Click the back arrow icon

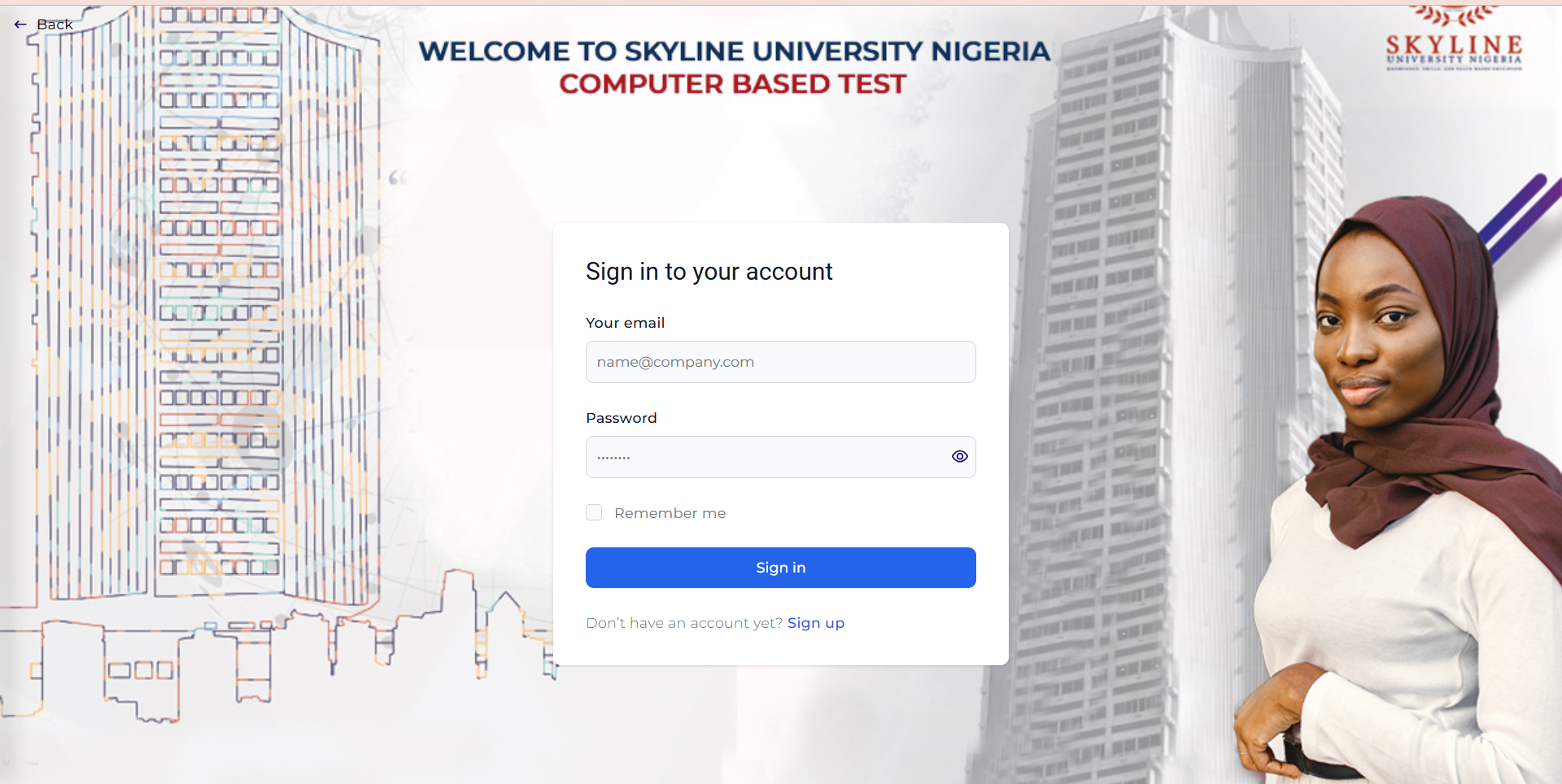[x=20, y=24]
